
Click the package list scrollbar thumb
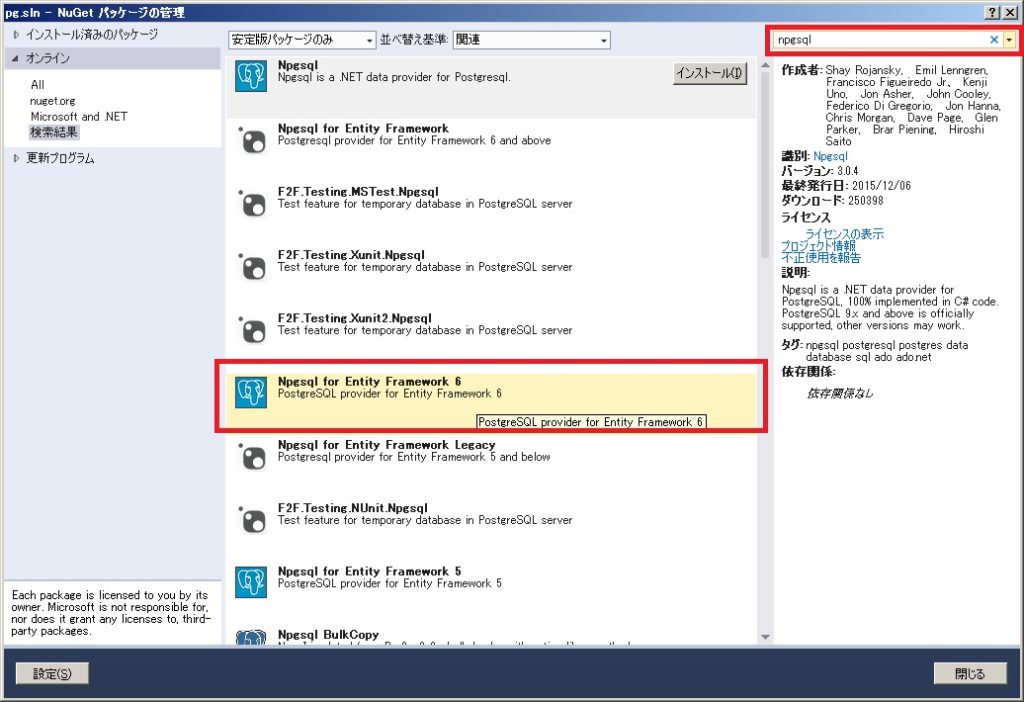click(x=765, y=165)
